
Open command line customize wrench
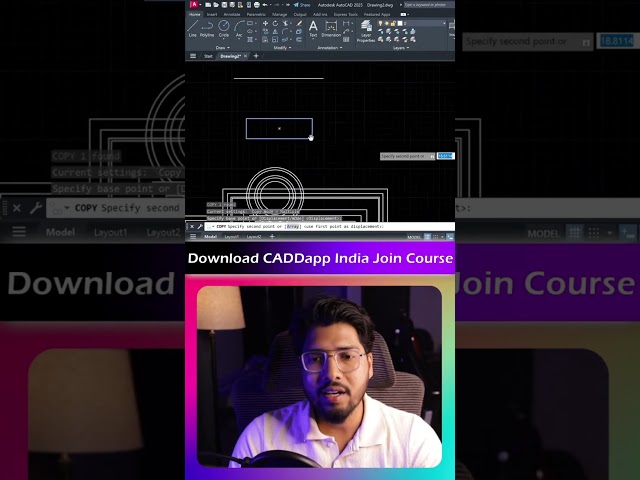click(200, 227)
